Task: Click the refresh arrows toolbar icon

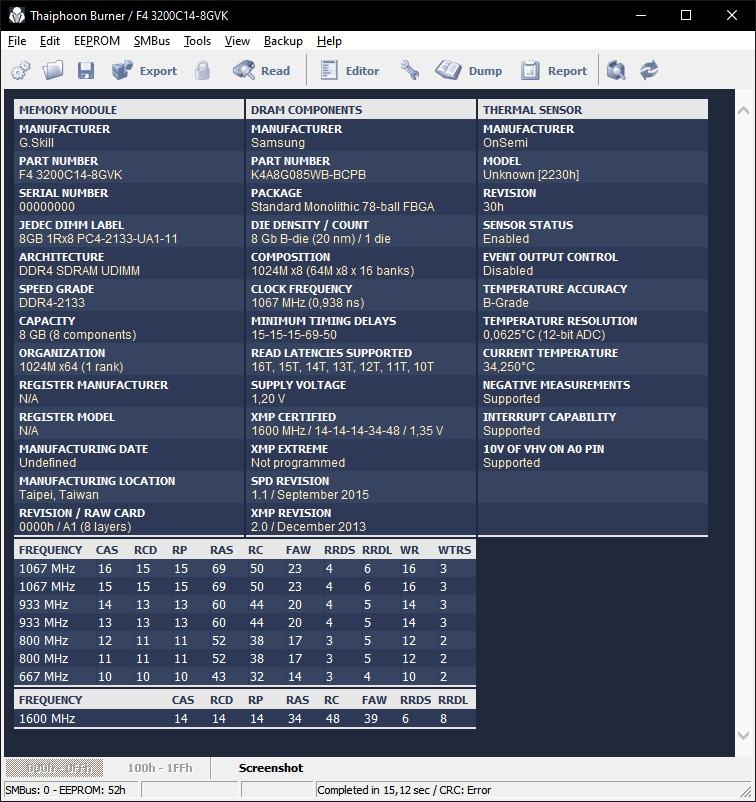Action: [649, 70]
